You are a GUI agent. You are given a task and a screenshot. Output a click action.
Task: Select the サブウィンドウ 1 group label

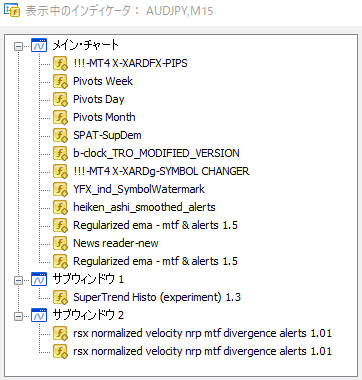point(88,279)
